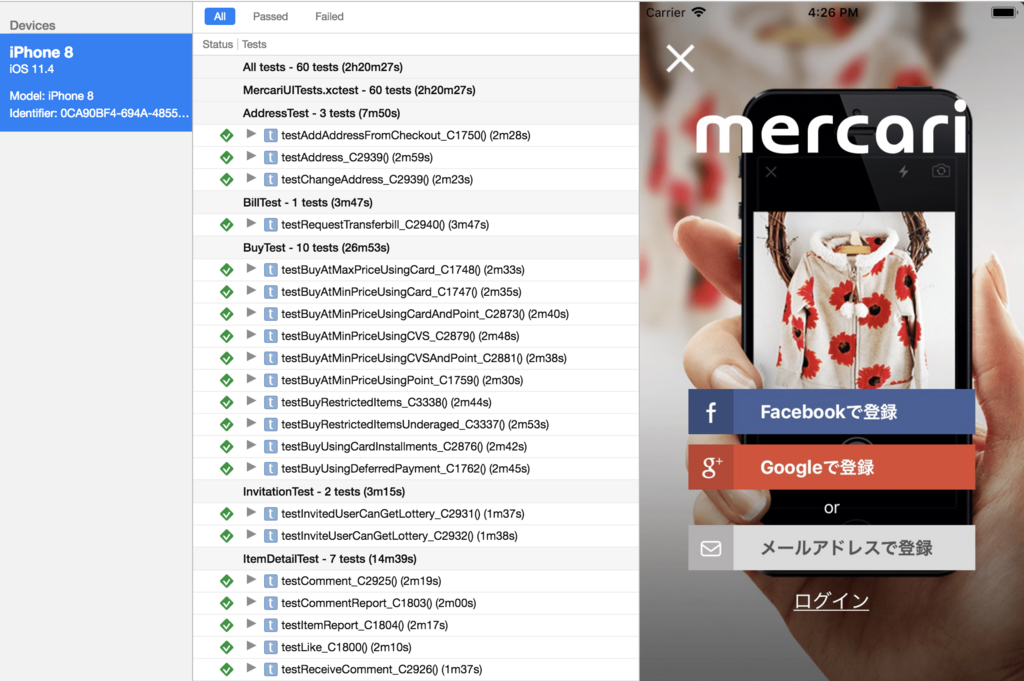Expand testChangeAddress_C2939 disclosure triangle
This screenshot has width=1024, height=681.
pyautogui.click(x=251, y=178)
